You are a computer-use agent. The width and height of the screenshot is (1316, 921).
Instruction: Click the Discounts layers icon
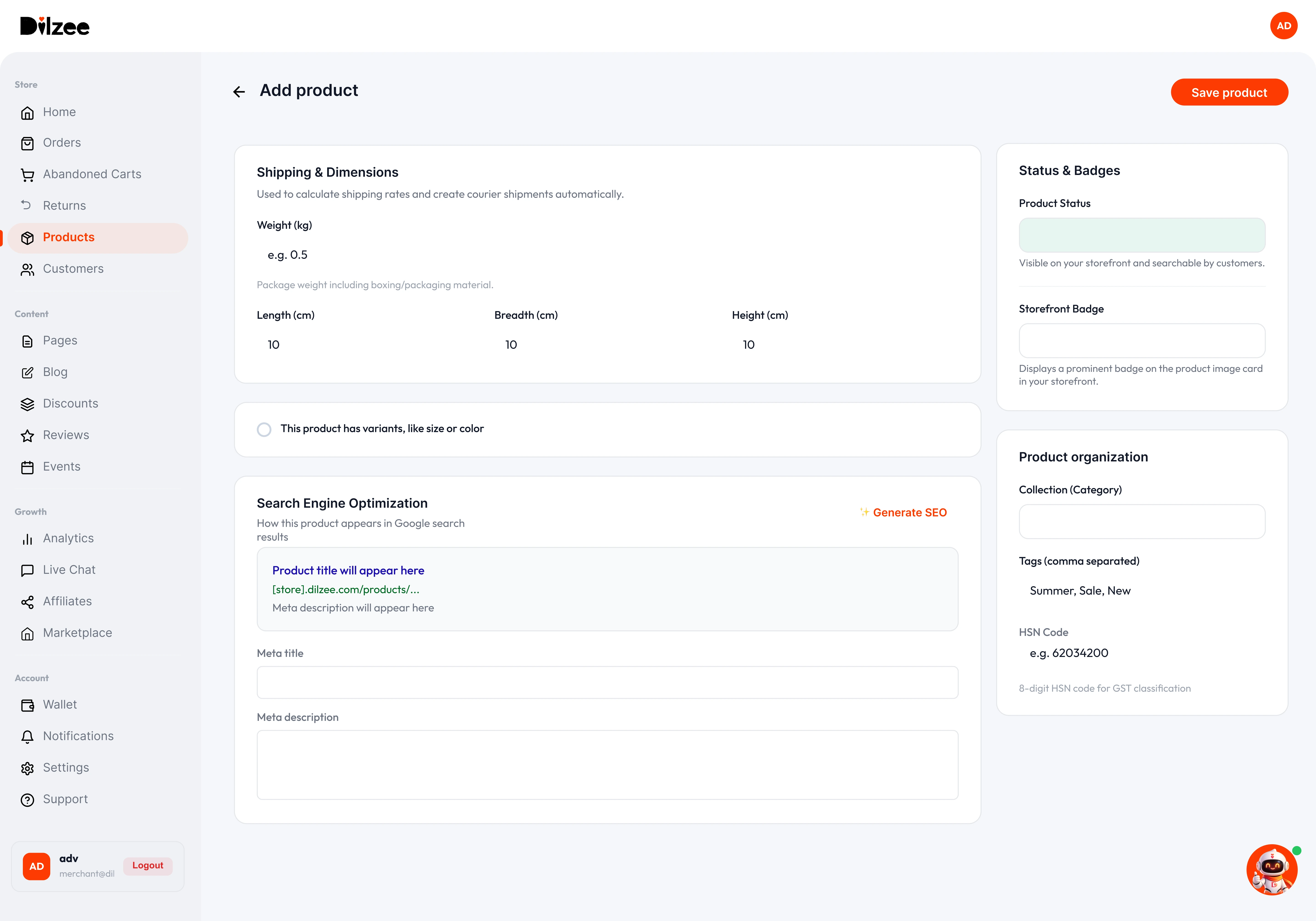[27, 404]
